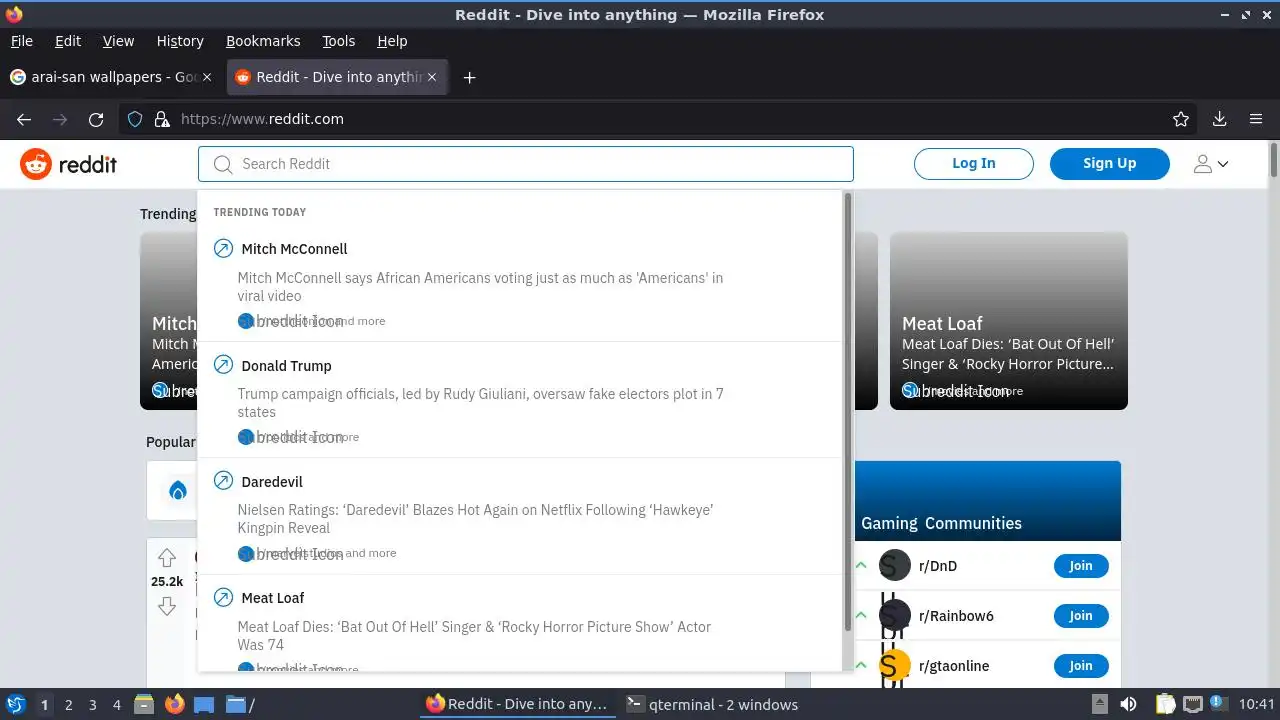Select Donald Trump trending suggestion
Image resolution: width=1280 pixels, height=720 pixels.
point(521,400)
